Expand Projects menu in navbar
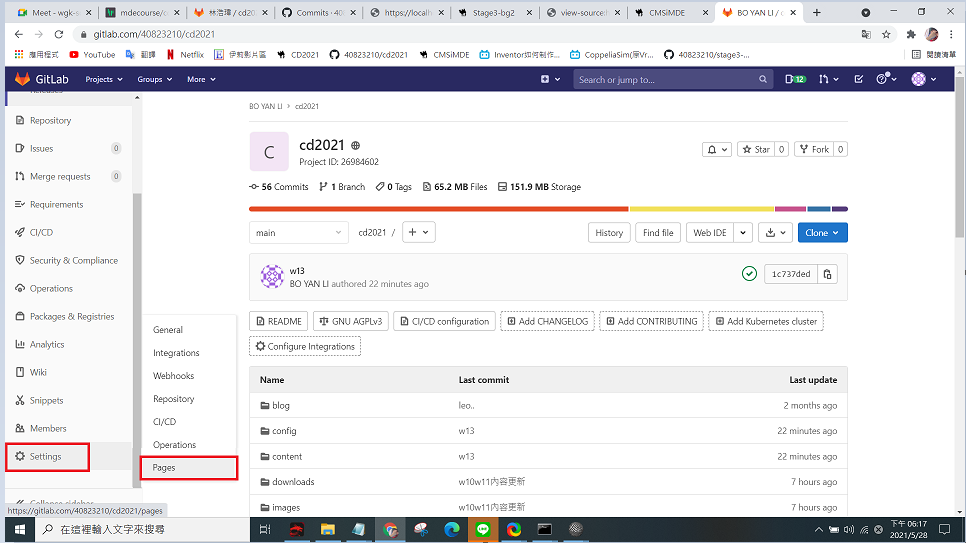 pyautogui.click(x=104, y=80)
